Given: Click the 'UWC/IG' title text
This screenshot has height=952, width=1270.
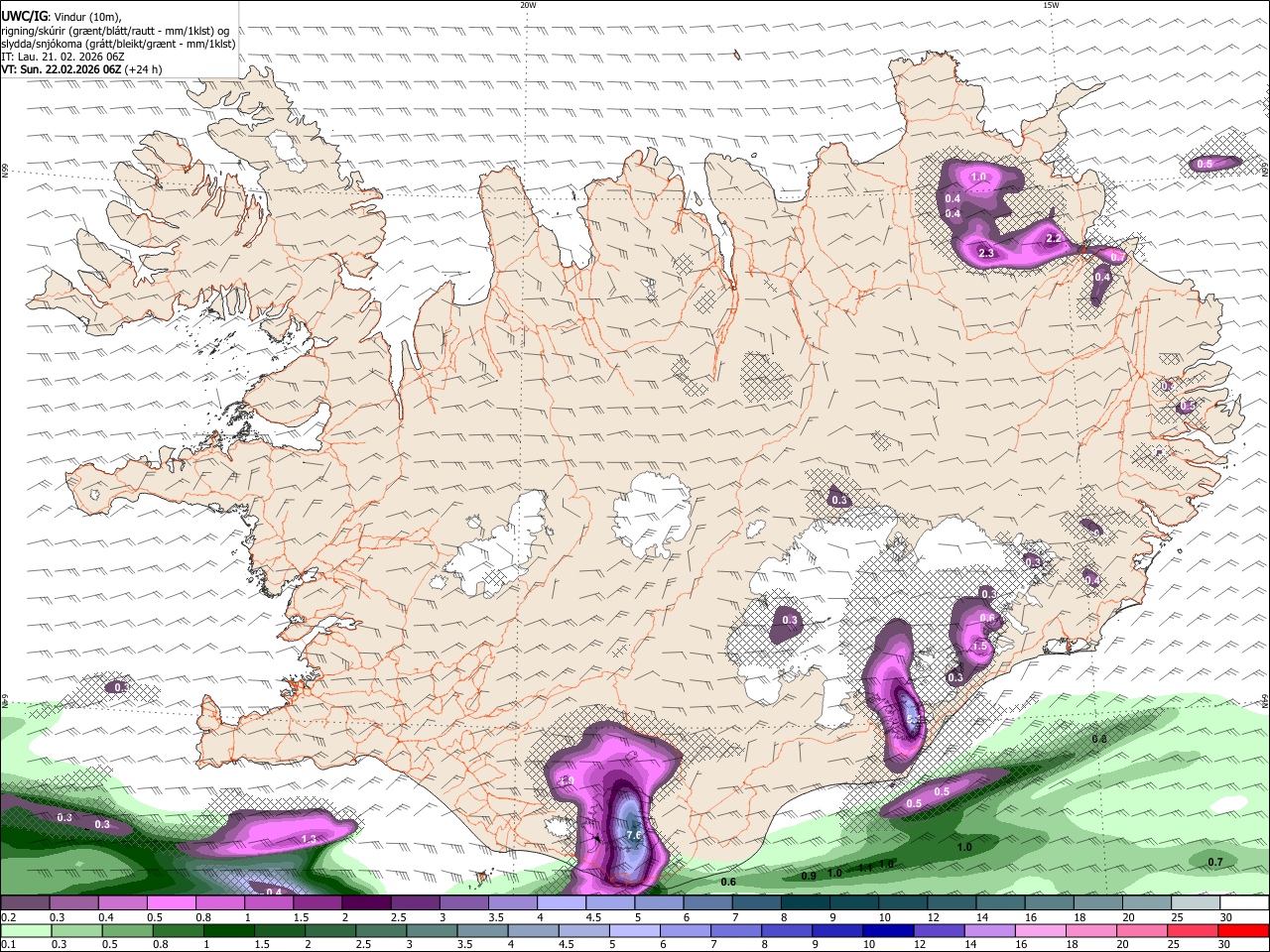Looking at the screenshot, I should 24,17.
